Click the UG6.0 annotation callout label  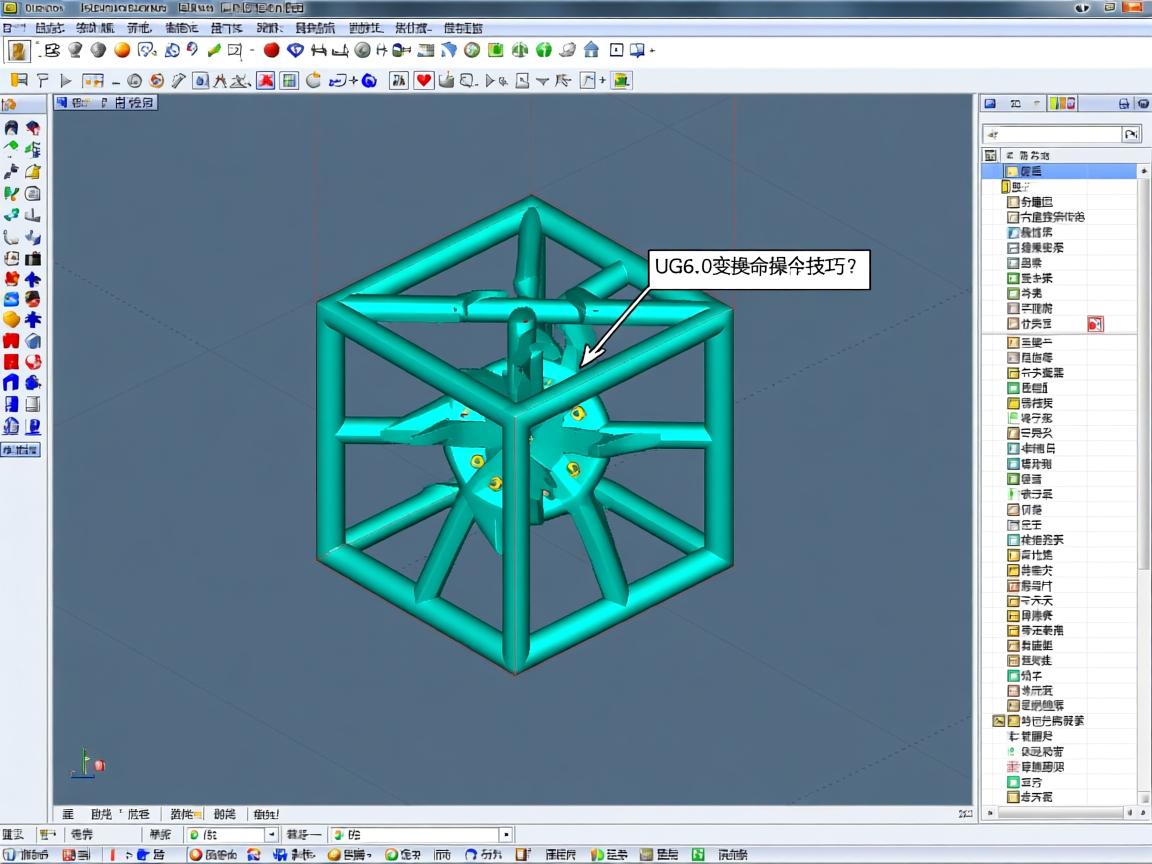click(756, 268)
